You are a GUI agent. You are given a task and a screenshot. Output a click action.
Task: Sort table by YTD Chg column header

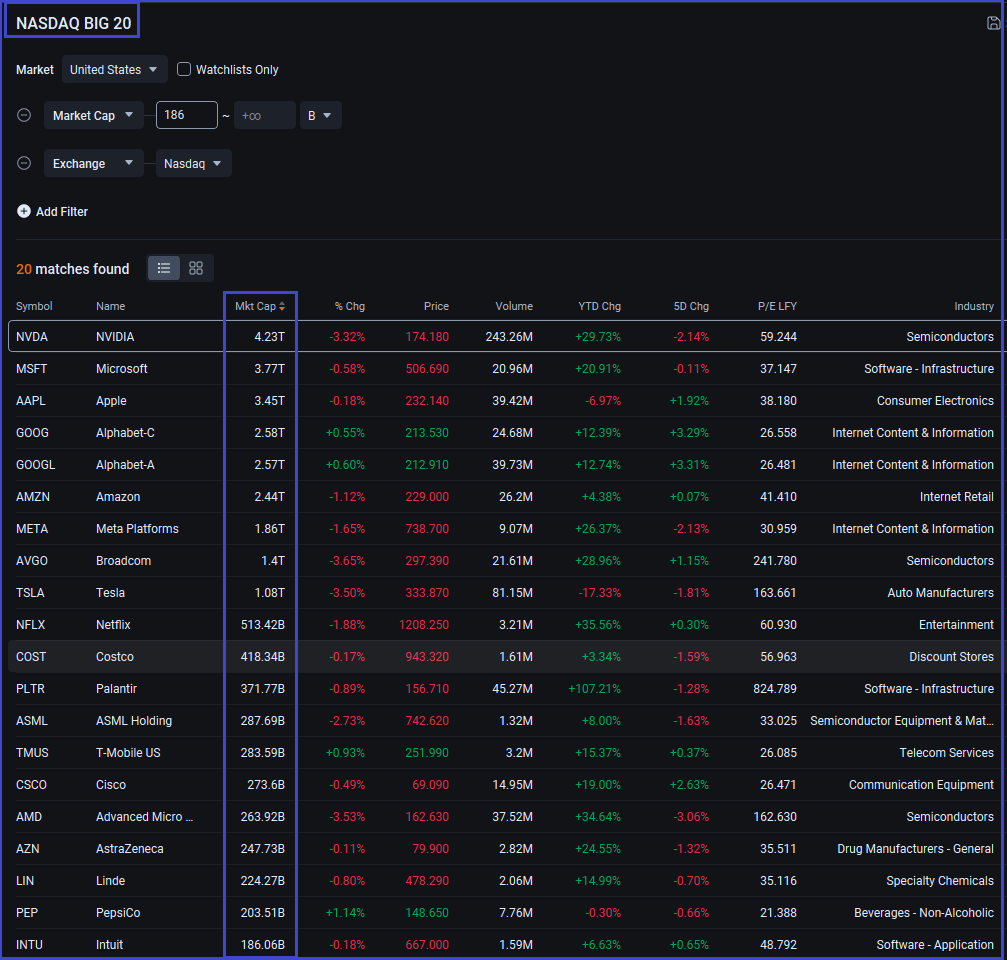coord(599,306)
